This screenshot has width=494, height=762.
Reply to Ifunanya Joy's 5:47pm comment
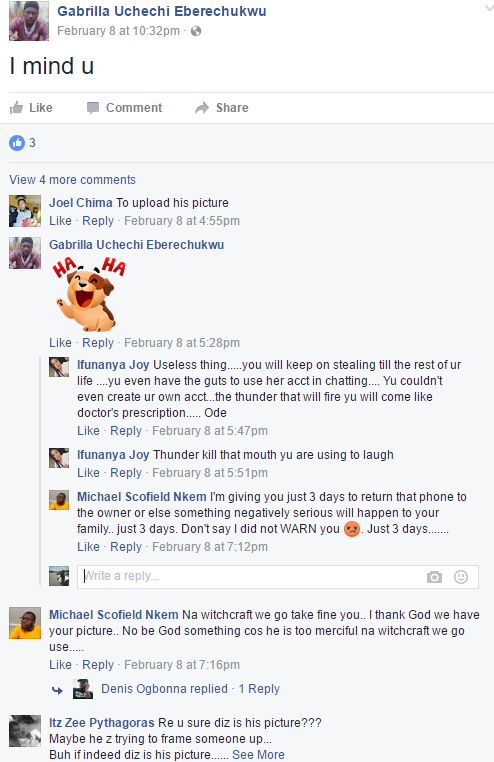[126, 431]
